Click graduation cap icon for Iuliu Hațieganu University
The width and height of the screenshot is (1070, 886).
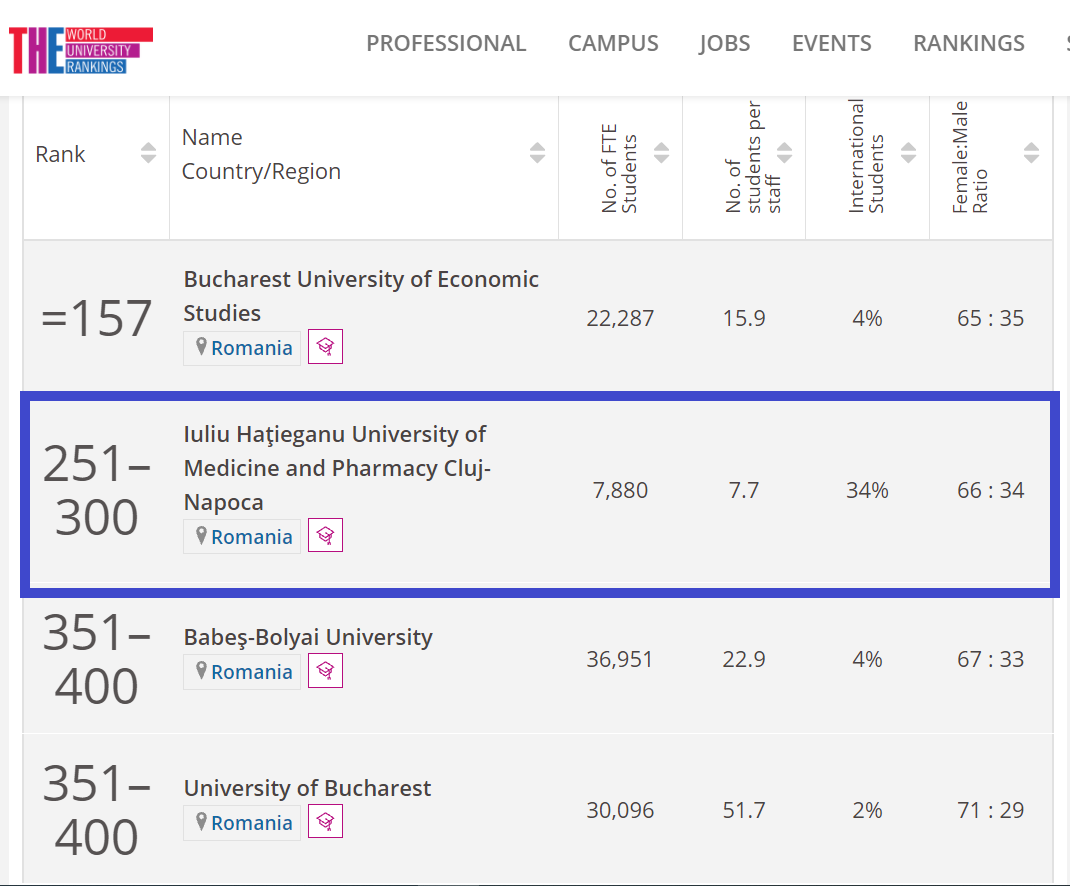point(326,536)
